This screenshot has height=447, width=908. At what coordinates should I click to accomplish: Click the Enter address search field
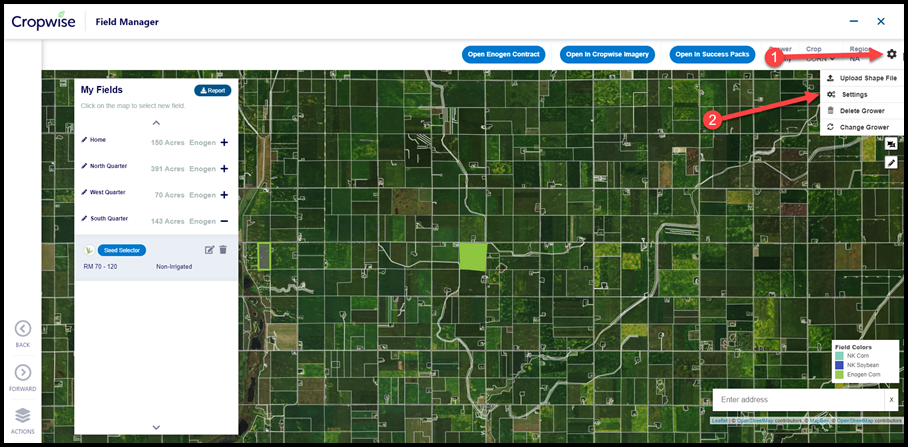coord(799,400)
